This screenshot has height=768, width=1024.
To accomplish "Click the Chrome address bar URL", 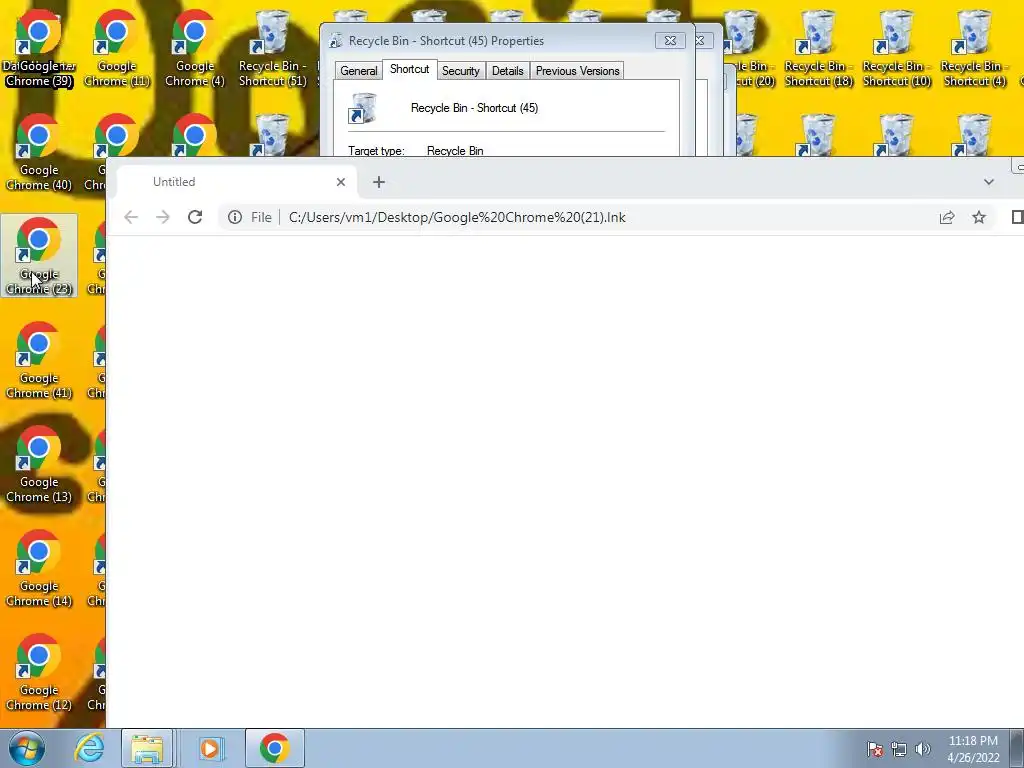I will pyautogui.click(x=457, y=217).
